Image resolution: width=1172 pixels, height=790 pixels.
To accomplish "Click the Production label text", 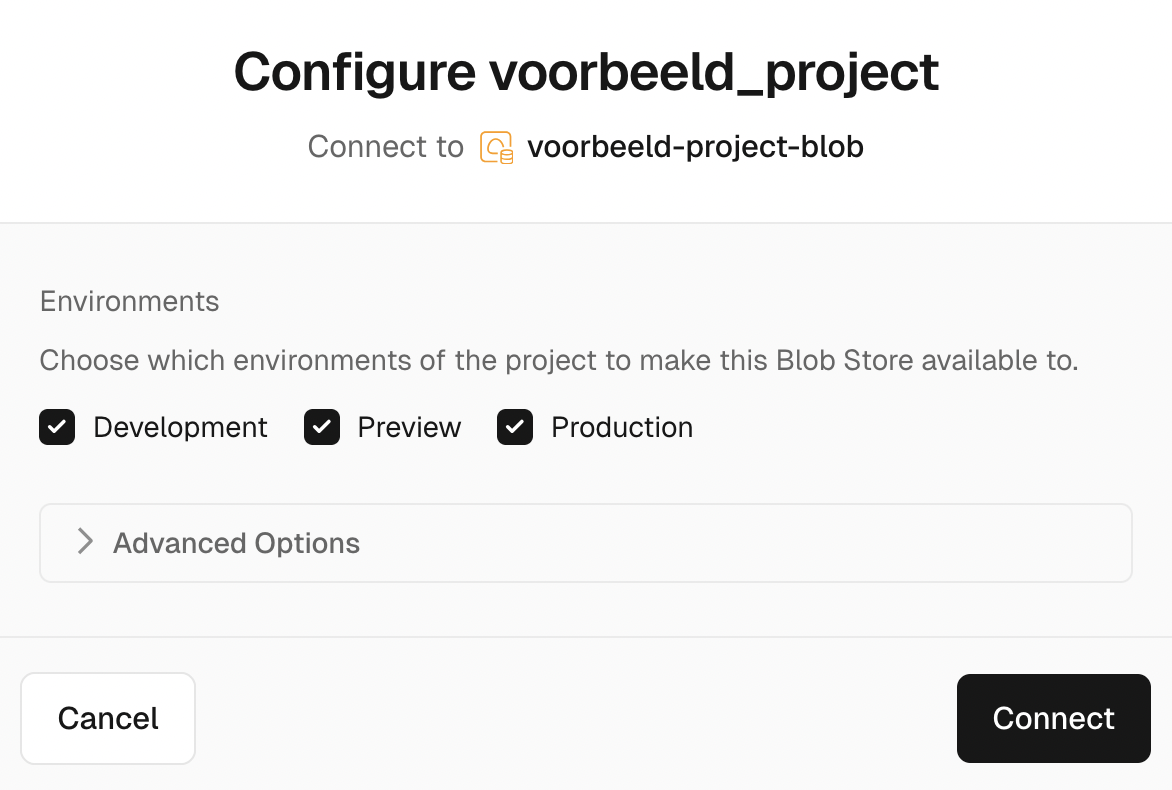I will pyautogui.click(x=621, y=427).
